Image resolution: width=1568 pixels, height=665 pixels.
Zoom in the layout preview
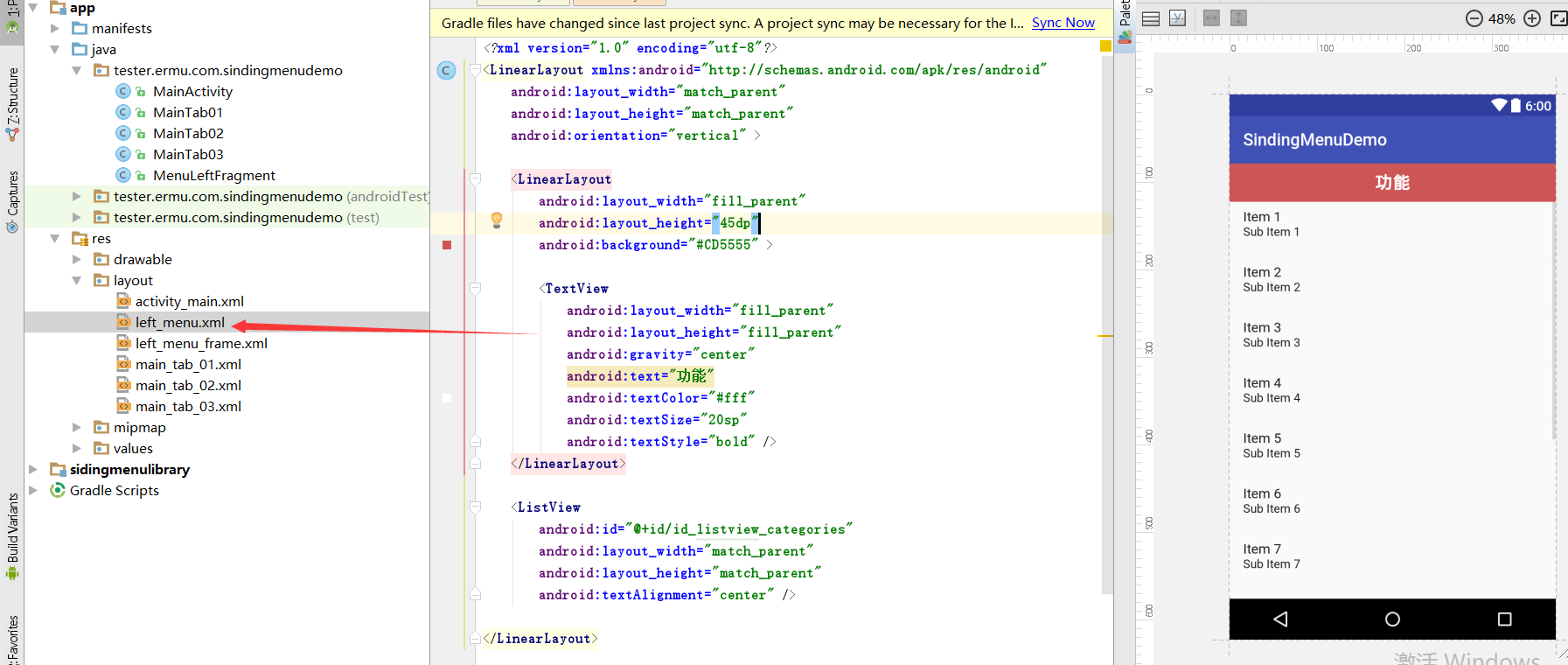[1532, 18]
